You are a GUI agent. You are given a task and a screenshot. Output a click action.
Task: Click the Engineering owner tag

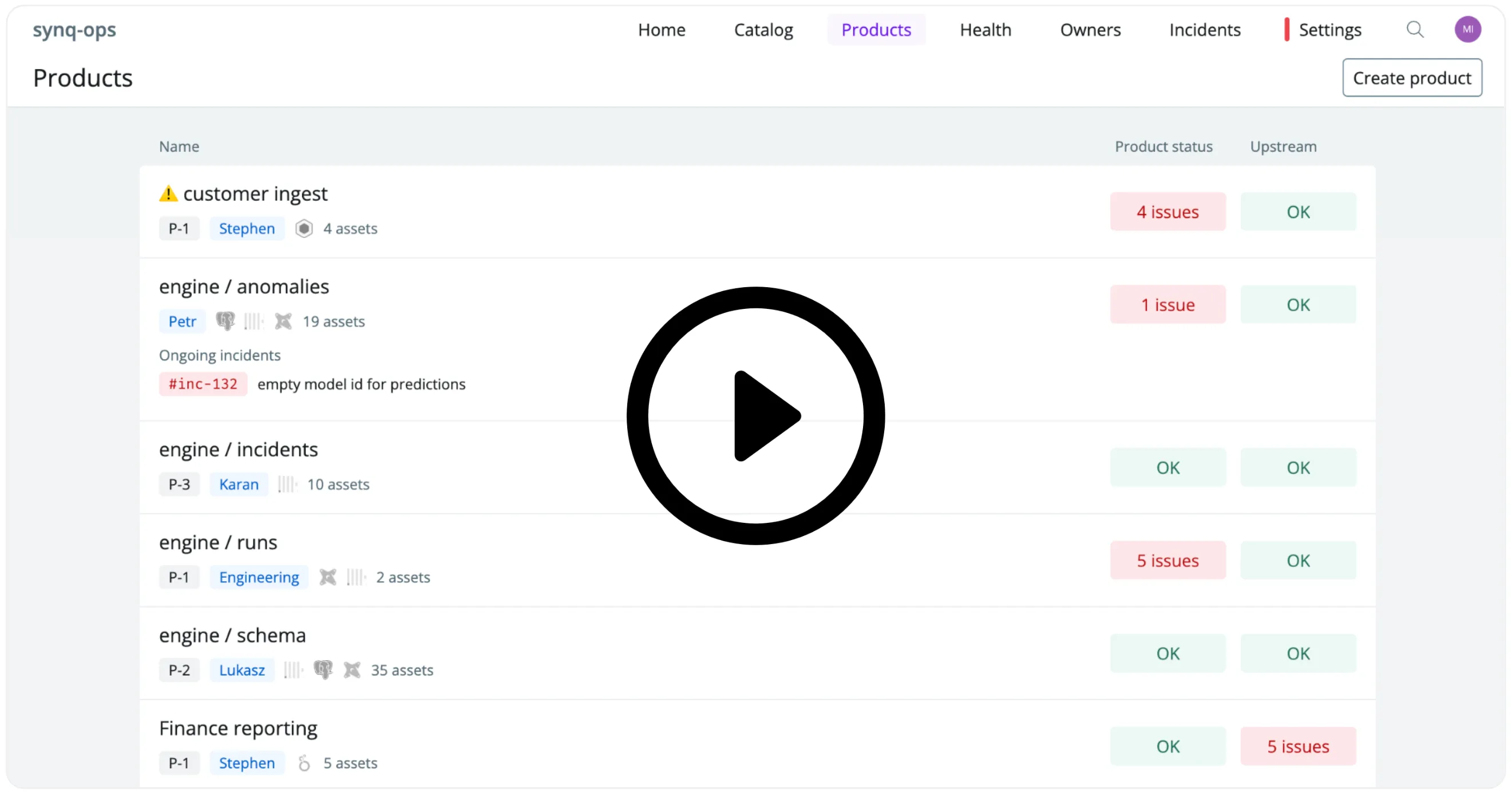(x=259, y=577)
